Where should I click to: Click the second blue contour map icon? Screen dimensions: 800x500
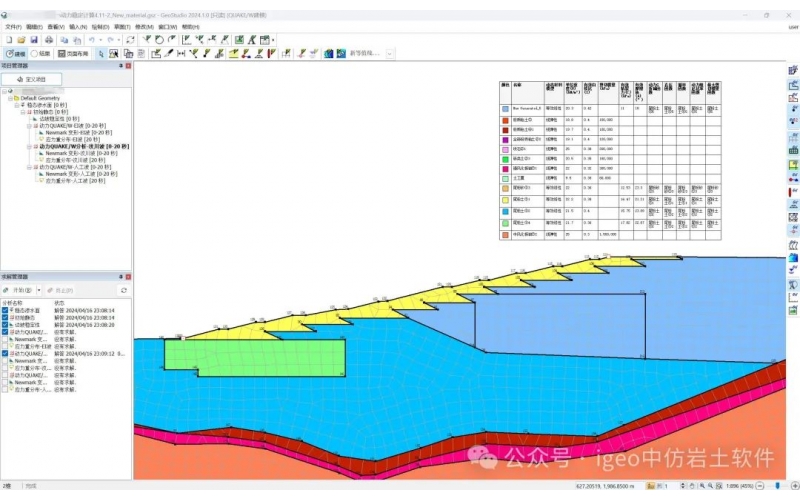tap(341, 54)
